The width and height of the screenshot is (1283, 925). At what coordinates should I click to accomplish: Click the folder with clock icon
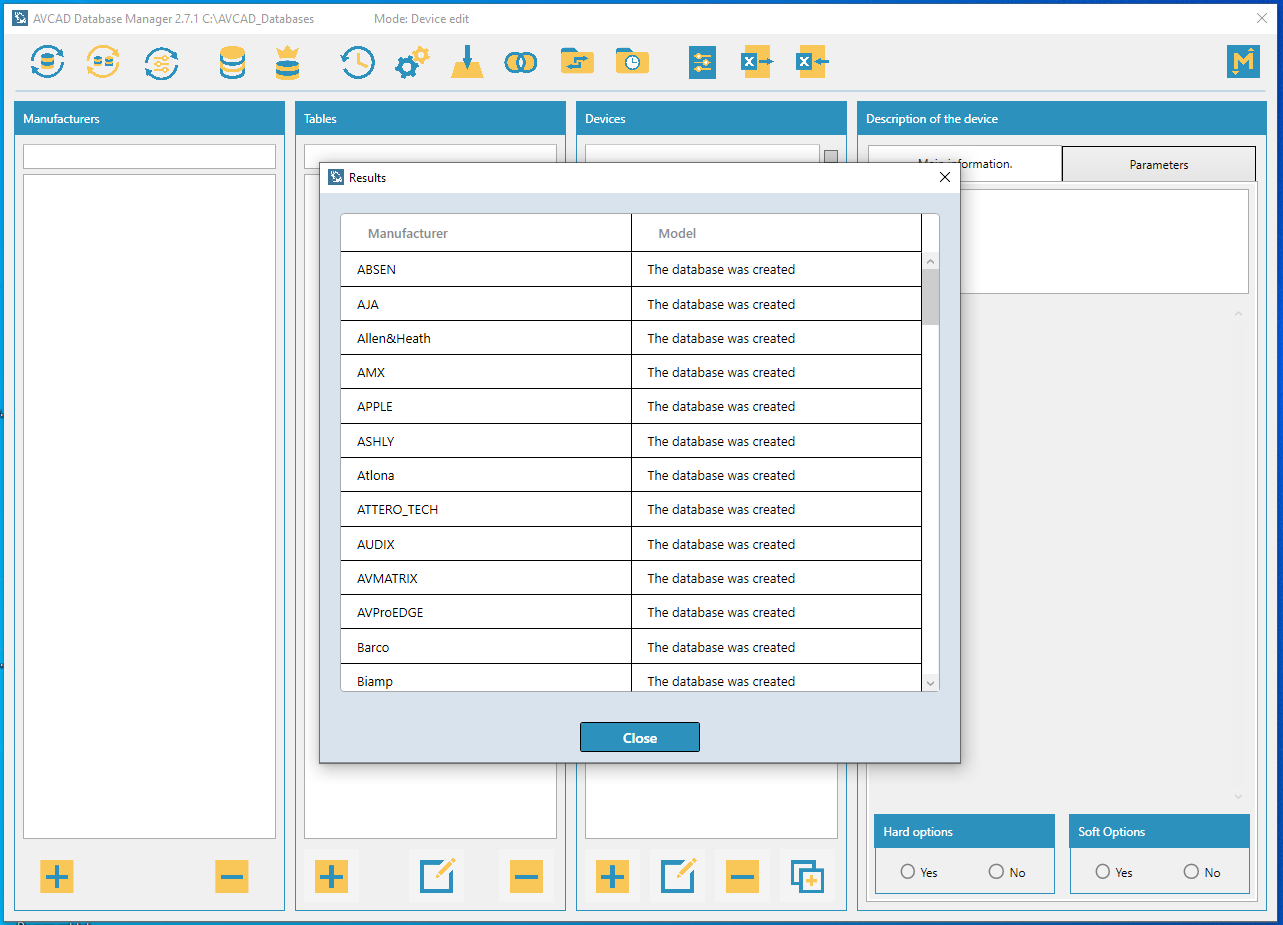[x=632, y=61]
